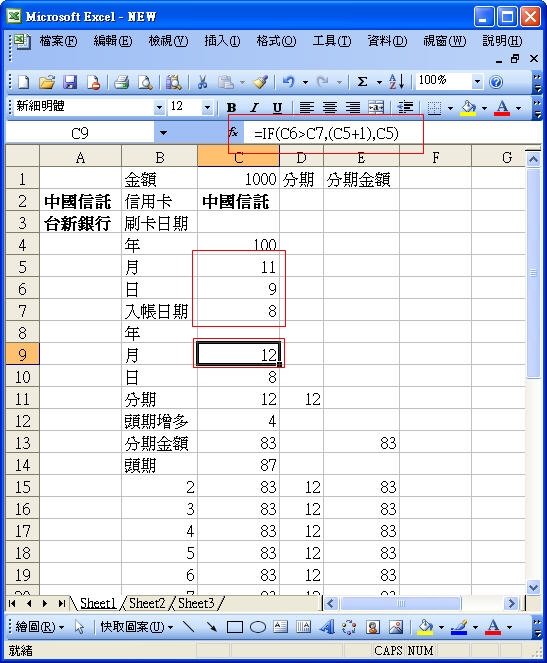Image resolution: width=547 pixels, height=663 pixels.
Task: Open the 格式(O) menu
Action: (x=276, y=41)
